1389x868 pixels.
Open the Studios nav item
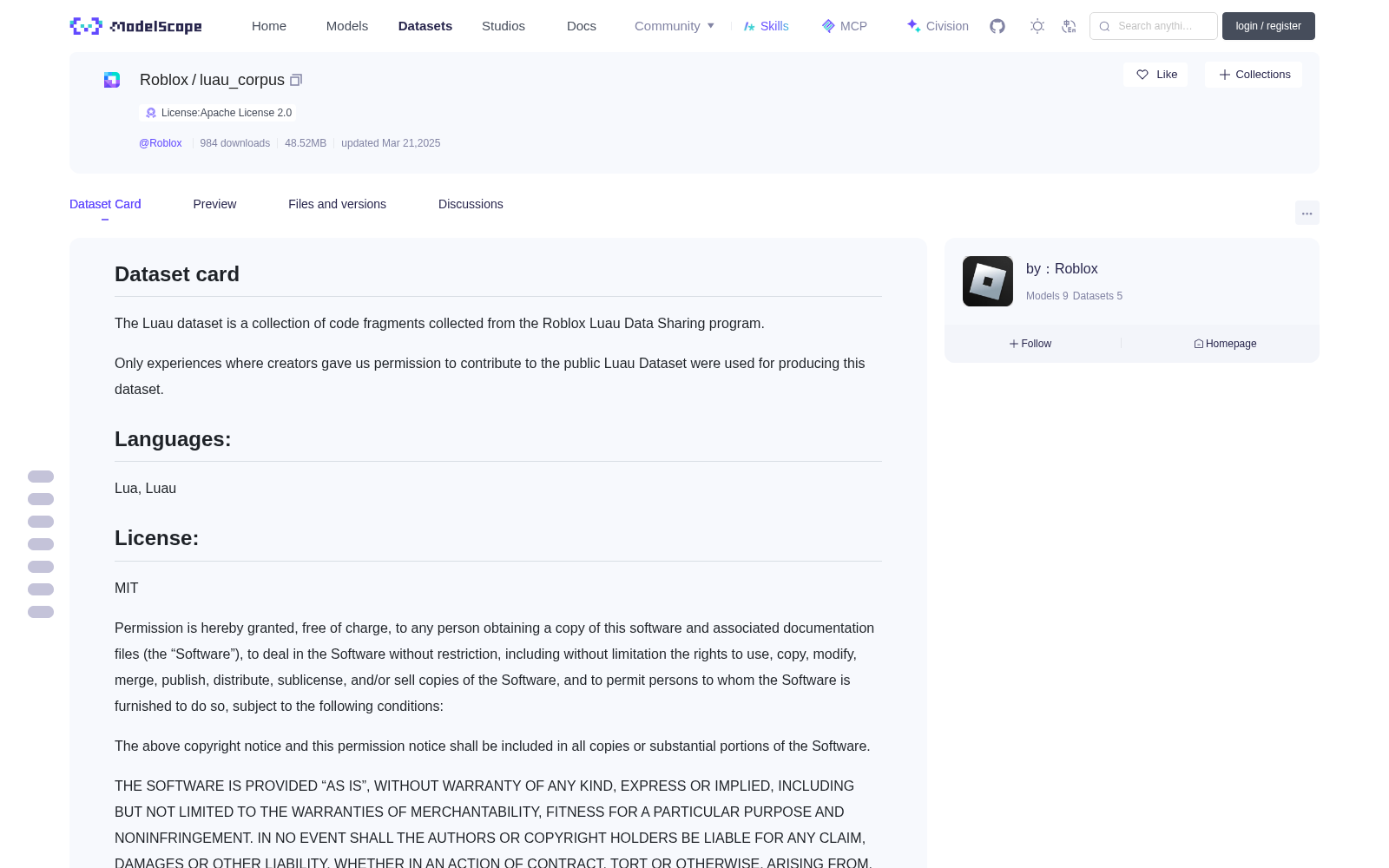[x=504, y=26]
